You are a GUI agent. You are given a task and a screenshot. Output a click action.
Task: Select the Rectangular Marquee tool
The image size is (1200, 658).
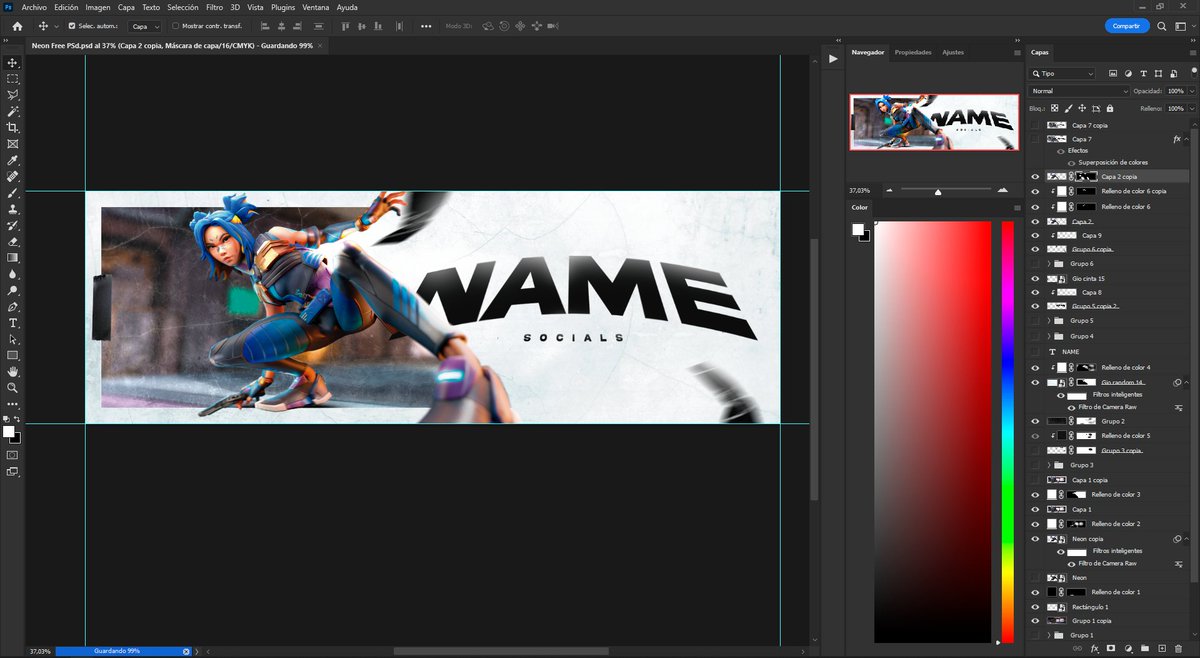[x=12, y=78]
